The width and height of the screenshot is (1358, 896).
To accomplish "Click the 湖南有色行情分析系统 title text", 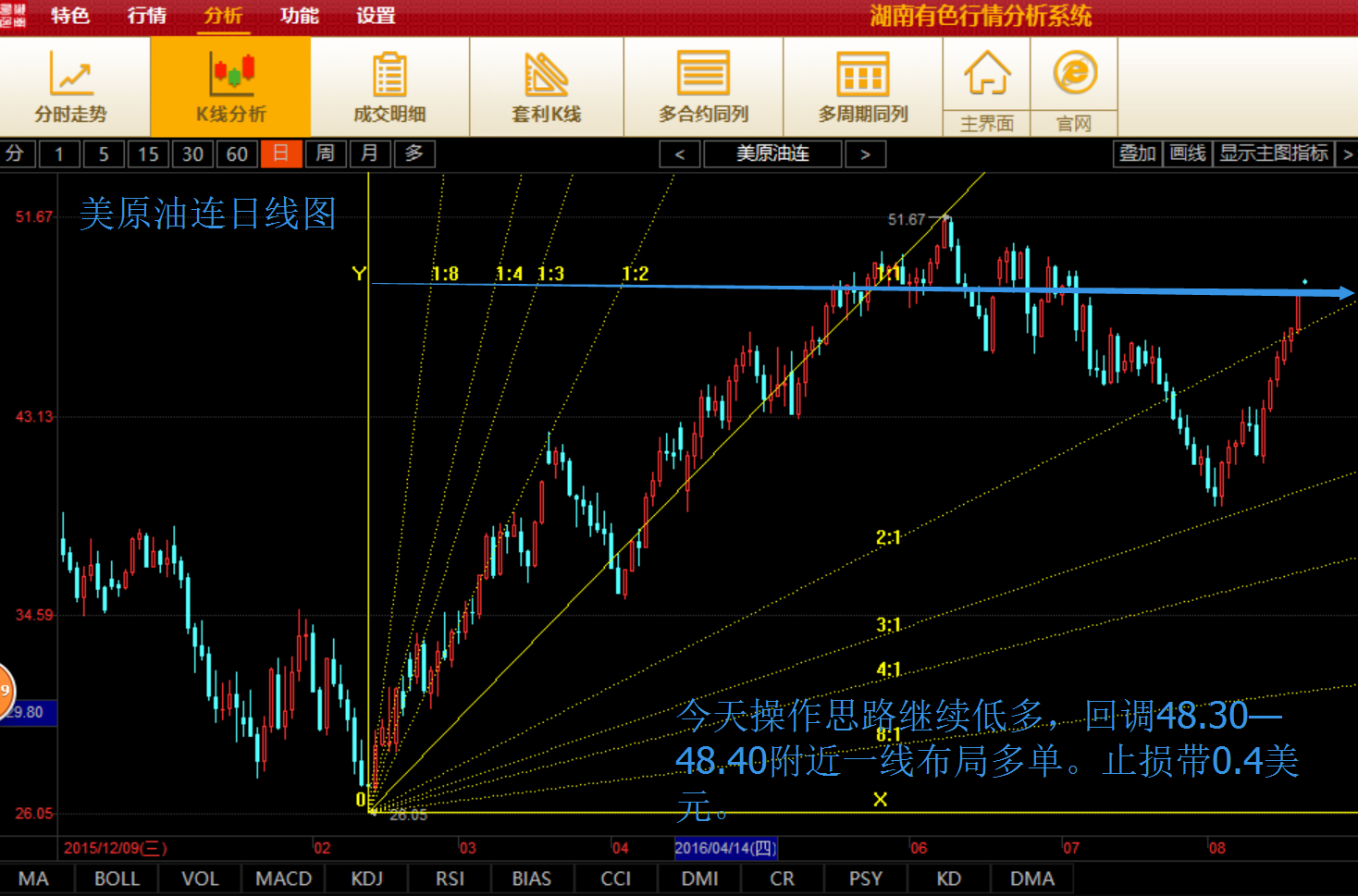I will 981,16.
